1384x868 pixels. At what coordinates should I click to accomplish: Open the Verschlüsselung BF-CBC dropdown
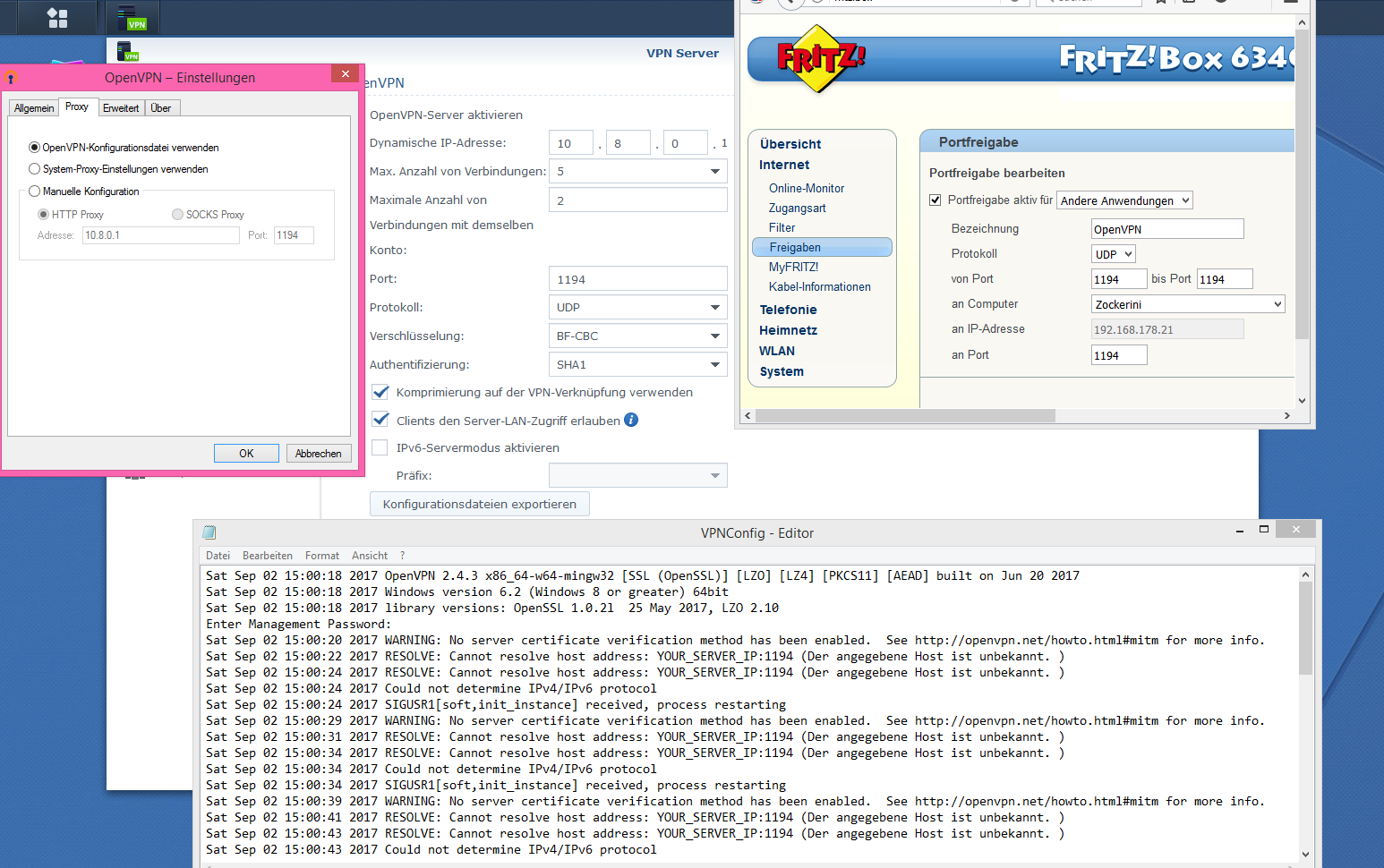point(637,336)
